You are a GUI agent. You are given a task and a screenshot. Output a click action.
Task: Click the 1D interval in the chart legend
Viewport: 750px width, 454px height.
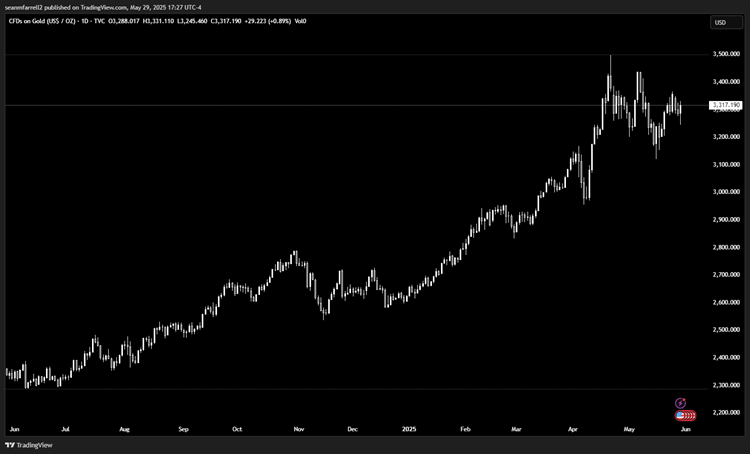(x=86, y=21)
